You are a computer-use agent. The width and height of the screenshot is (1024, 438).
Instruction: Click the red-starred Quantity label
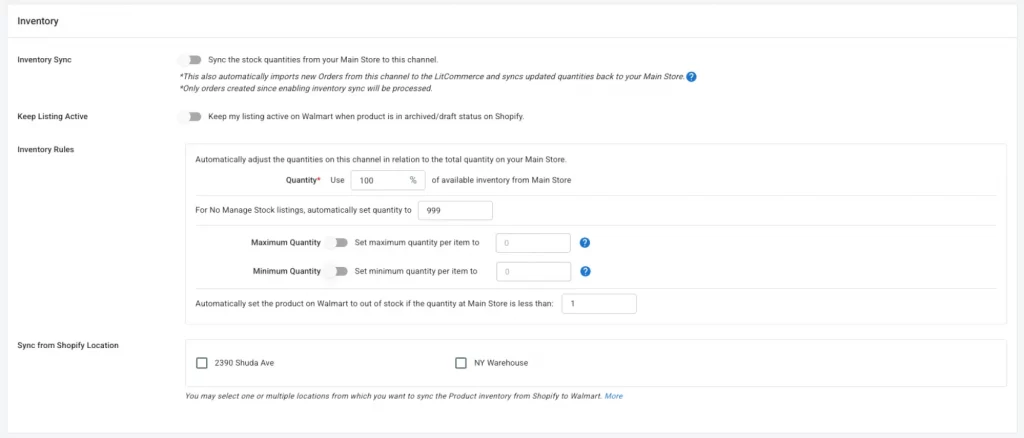303,180
